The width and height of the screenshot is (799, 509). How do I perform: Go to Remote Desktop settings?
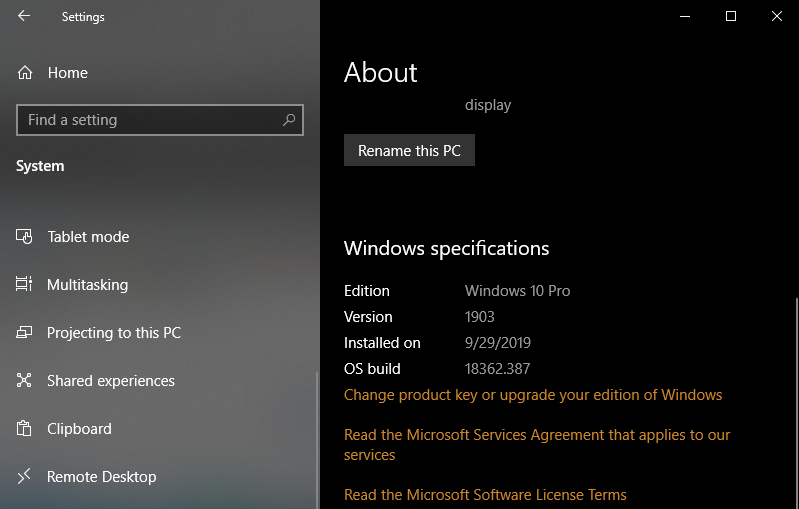pos(101,477)
